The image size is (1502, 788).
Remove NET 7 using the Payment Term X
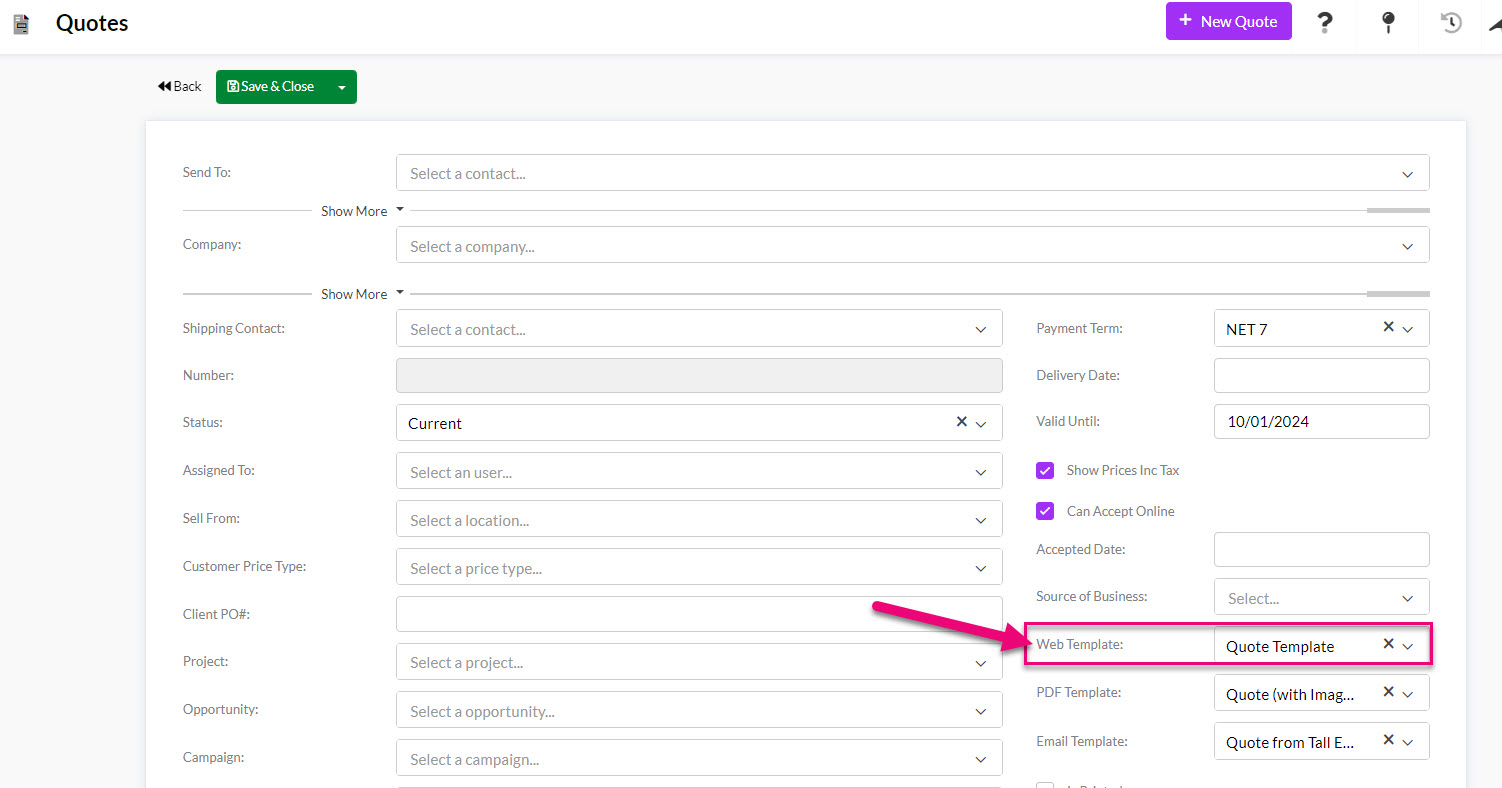point(1388,326)
